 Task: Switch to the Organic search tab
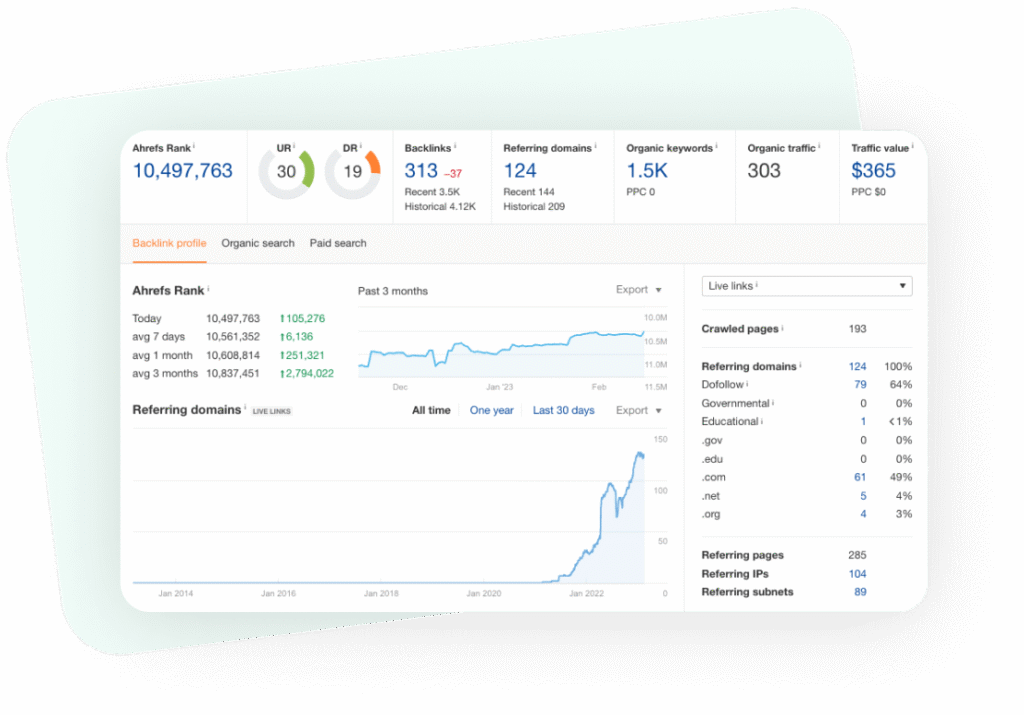(258, 243)
